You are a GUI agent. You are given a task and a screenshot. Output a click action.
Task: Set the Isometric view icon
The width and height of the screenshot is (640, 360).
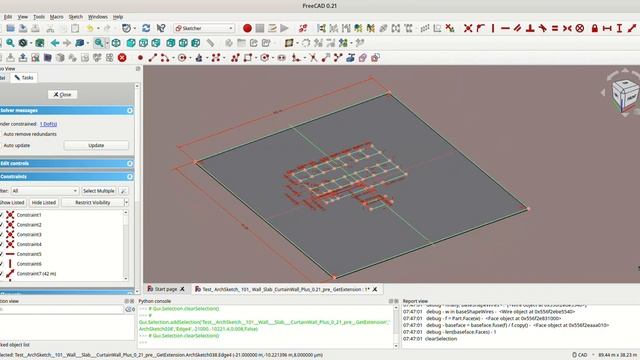(116, 43)
